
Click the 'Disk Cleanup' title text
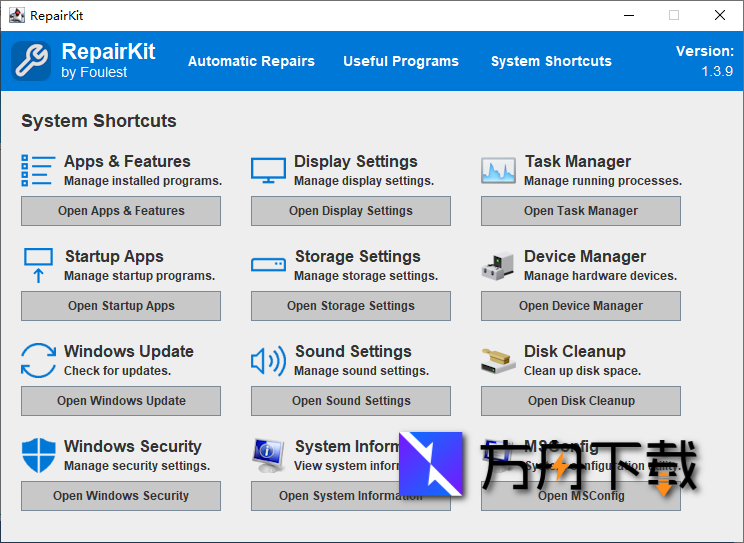click(575, 351)
